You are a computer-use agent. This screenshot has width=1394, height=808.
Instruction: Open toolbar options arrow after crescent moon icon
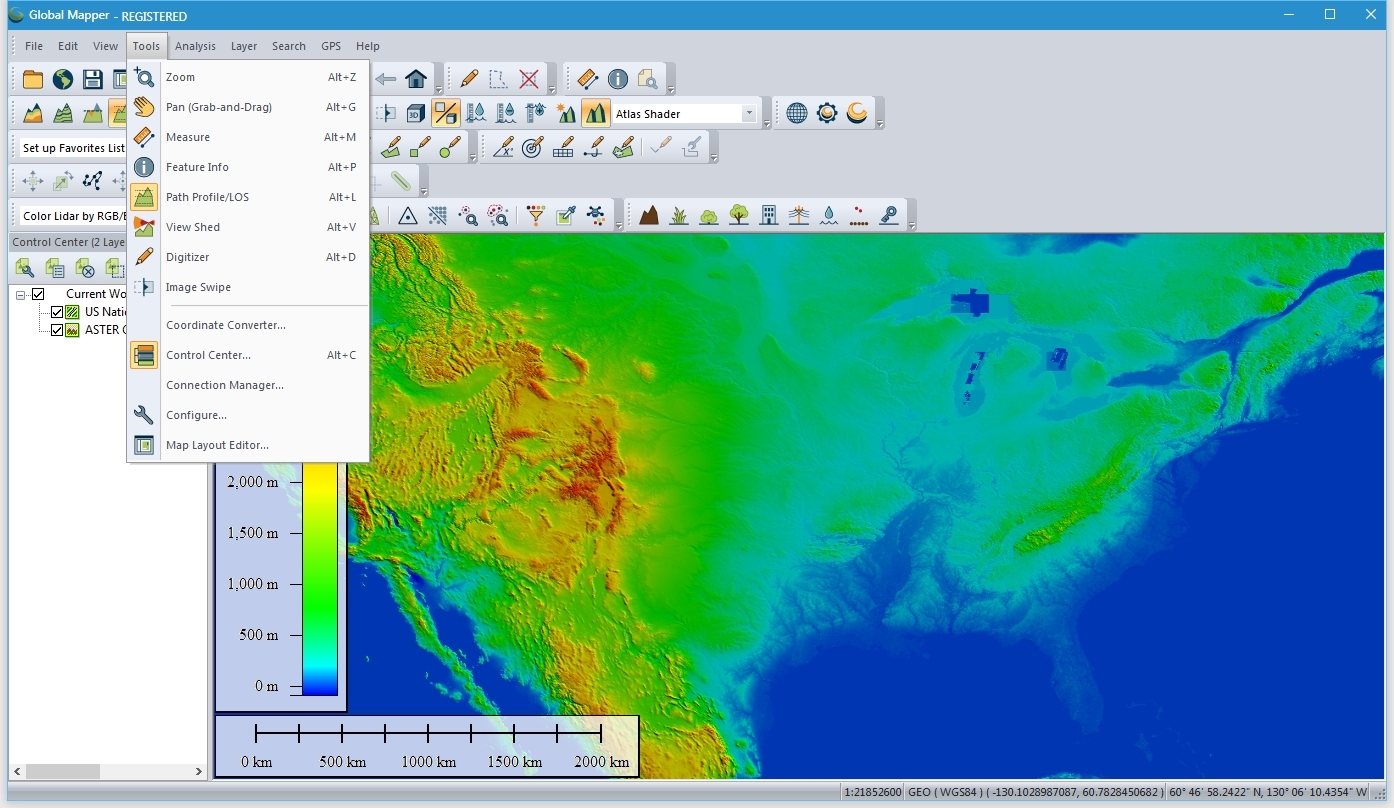880,124
